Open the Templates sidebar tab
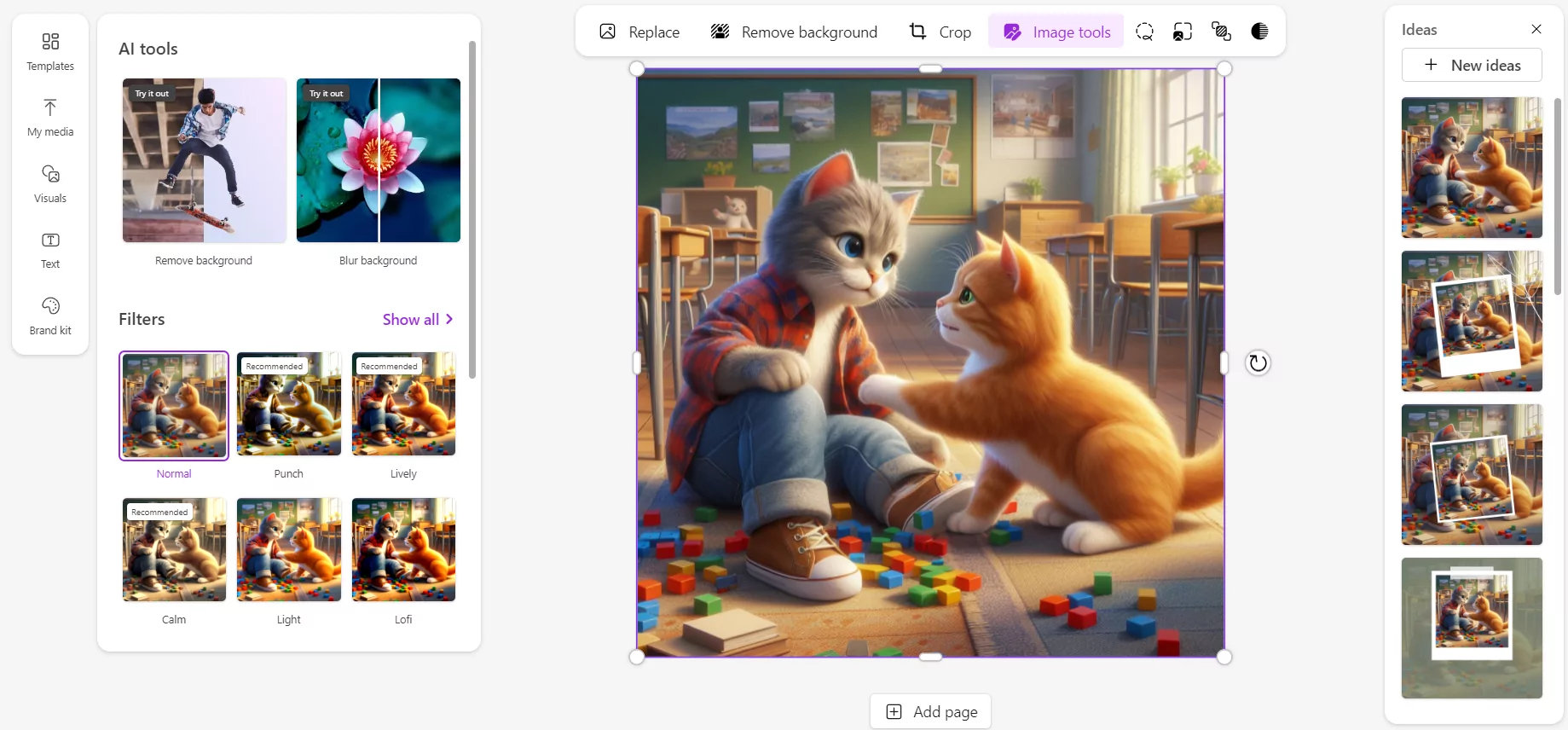Image resolution: width=1568 pixels, height=730 pixels. [50, 51]
